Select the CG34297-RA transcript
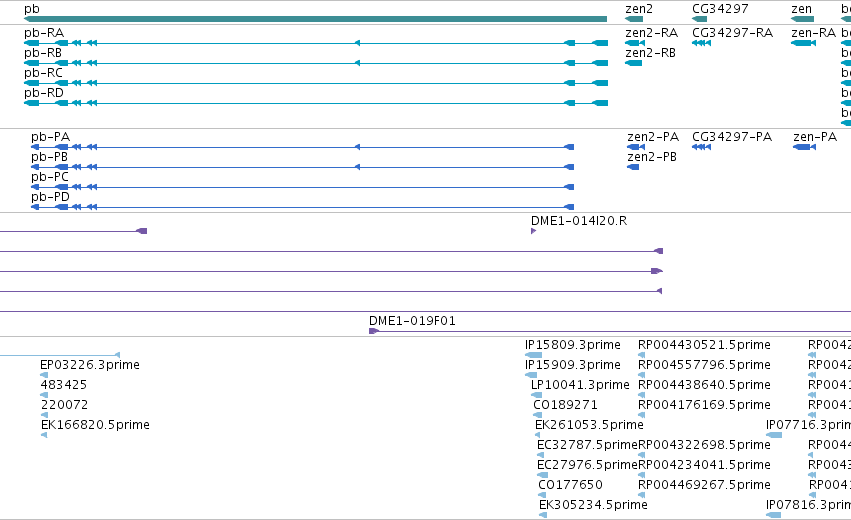This screenshot has height=520, width=851. coord(702,43)
